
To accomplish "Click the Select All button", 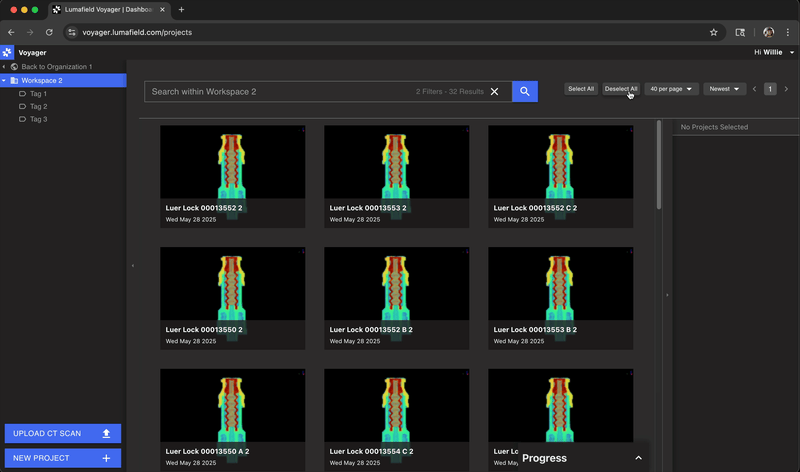I will tap(580, 89).
